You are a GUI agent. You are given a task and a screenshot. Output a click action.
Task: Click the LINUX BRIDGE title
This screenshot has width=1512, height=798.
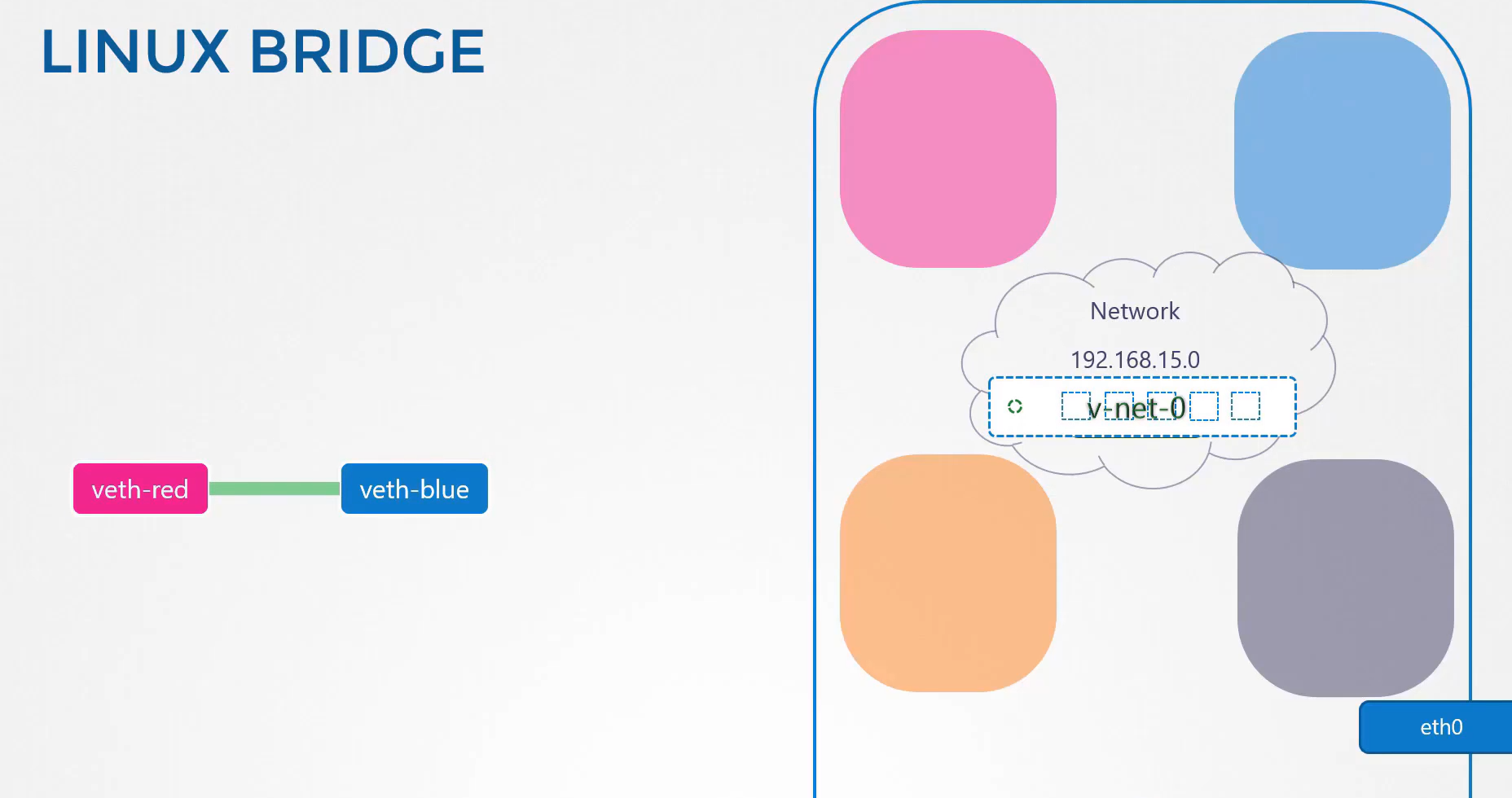(263, 51)
